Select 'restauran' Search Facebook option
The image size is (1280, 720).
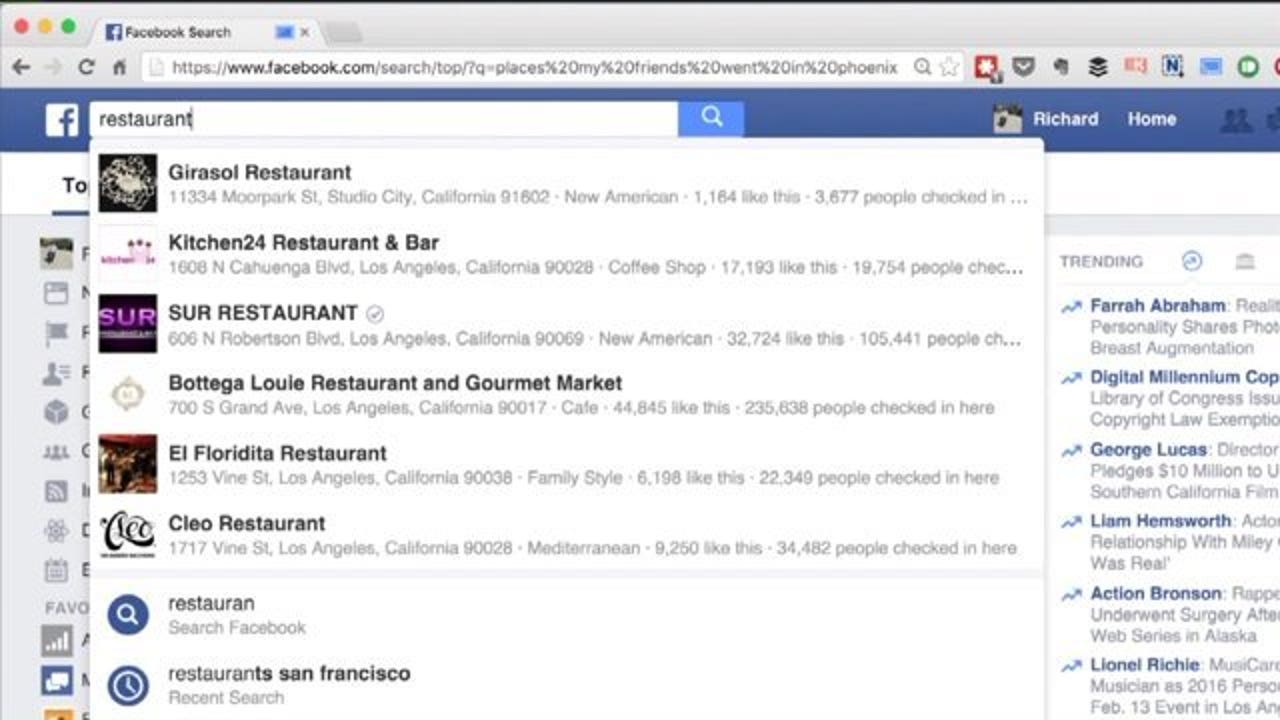(211, 604)
